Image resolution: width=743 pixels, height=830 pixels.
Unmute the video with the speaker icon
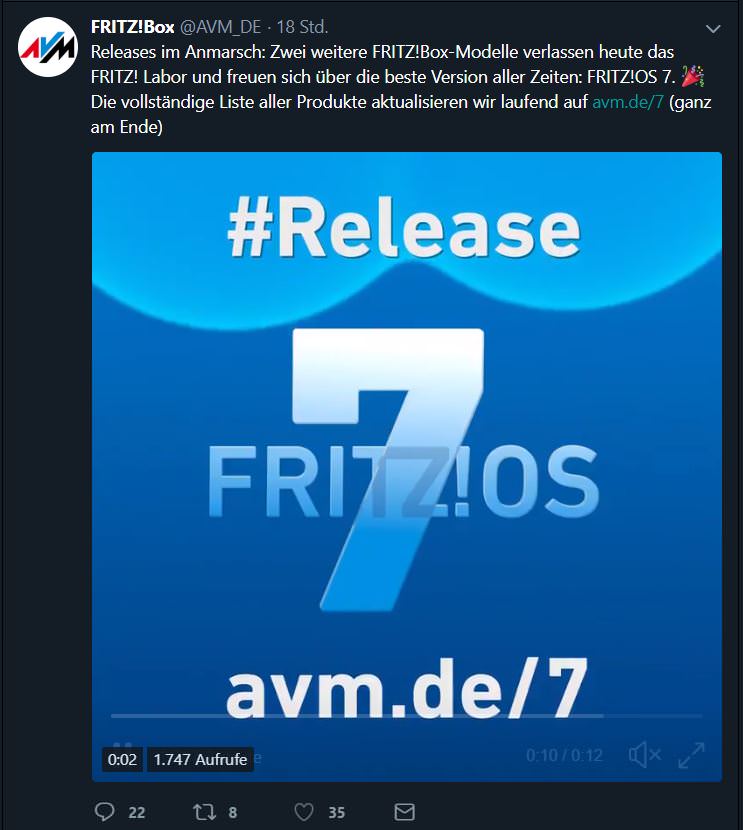coord(644,754)
